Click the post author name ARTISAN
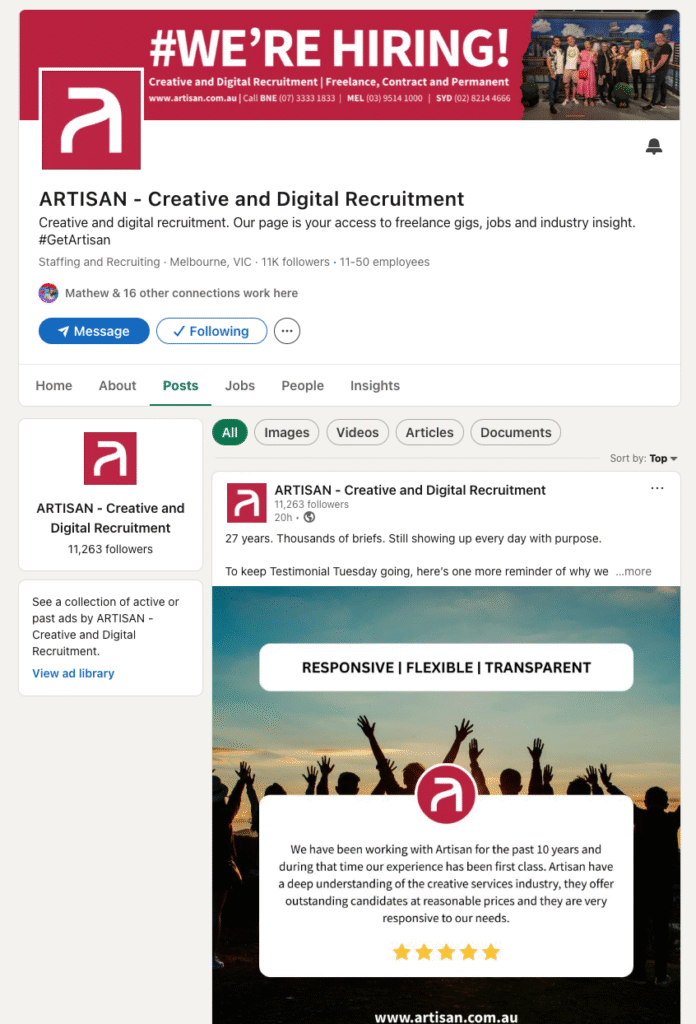The height and width of the screenshot is (1024, 696). tap(410, 490)
